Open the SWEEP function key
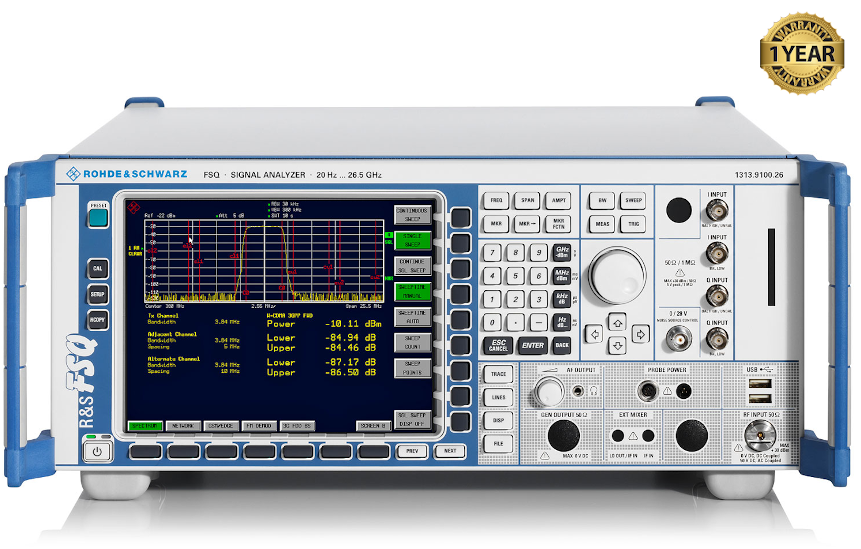861x549 pixels. point(634,200)
